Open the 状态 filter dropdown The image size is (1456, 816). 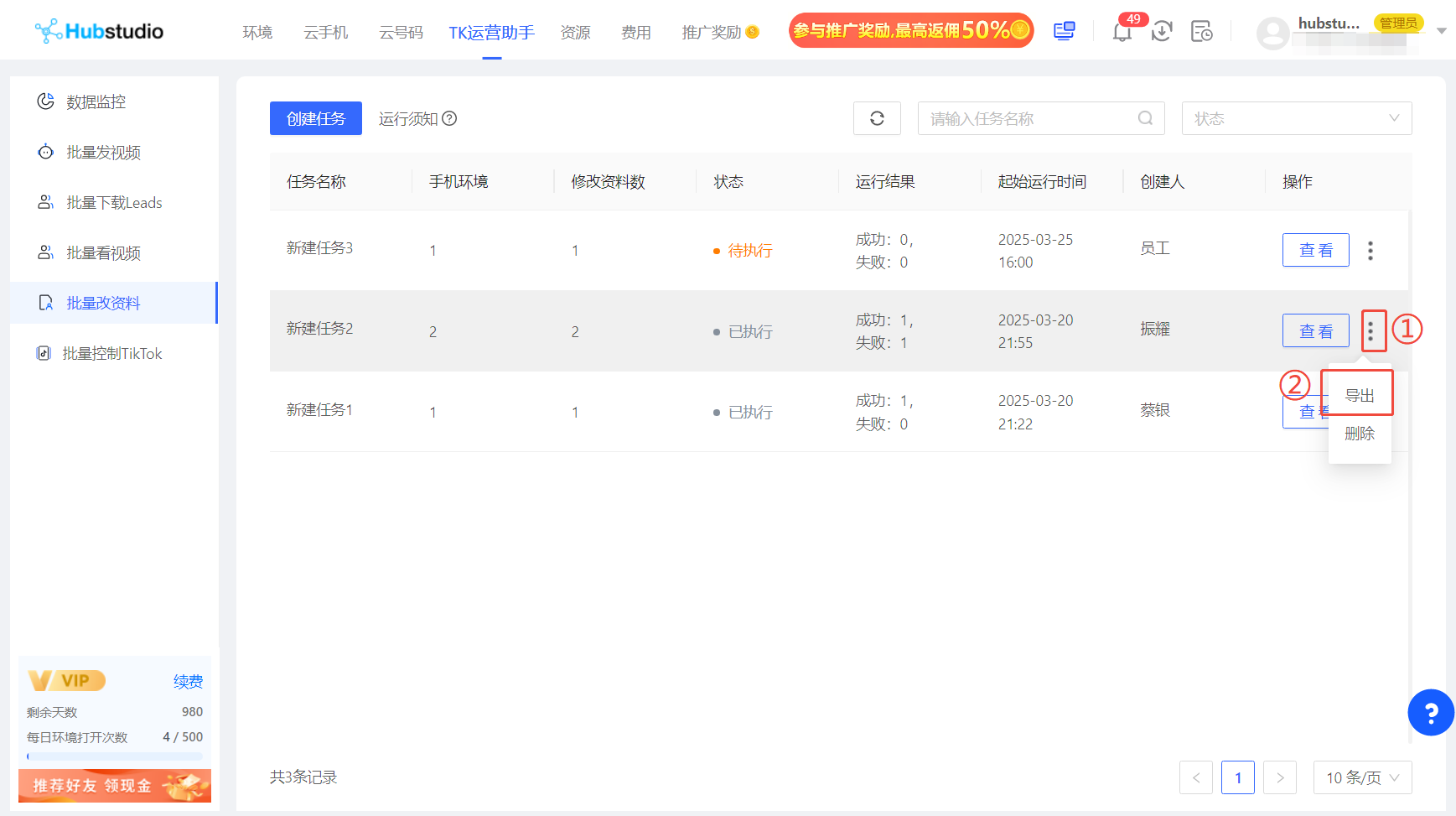1297,118
